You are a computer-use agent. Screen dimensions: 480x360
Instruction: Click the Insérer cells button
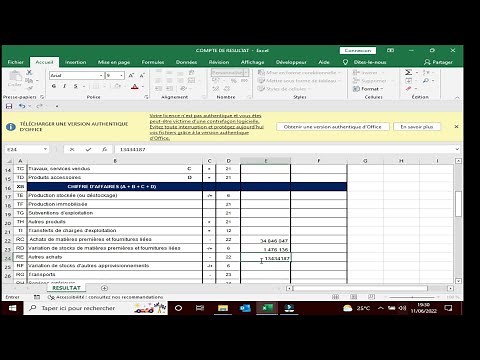[x=368, y=73]
